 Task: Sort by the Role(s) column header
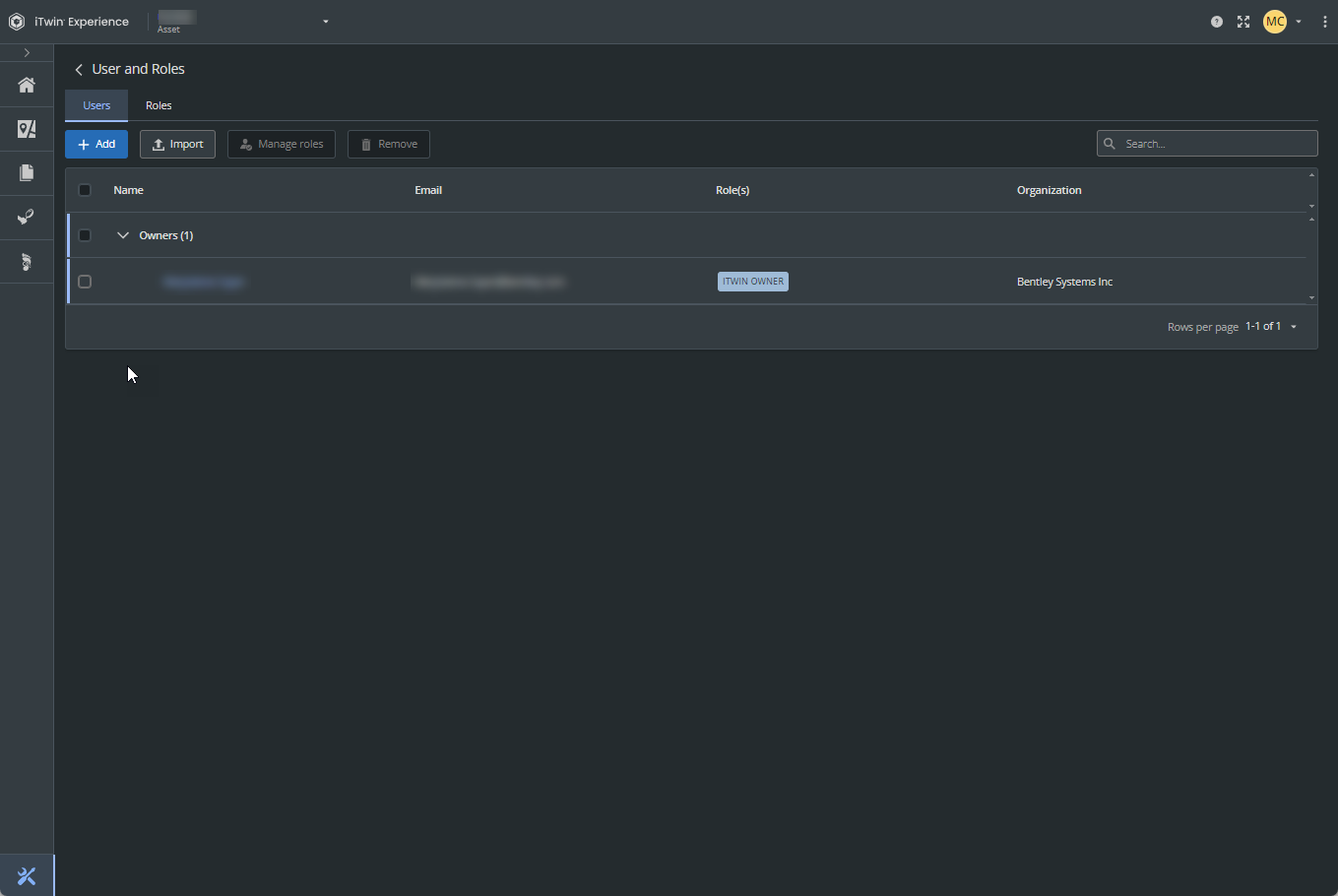click(x=733, y=190)
